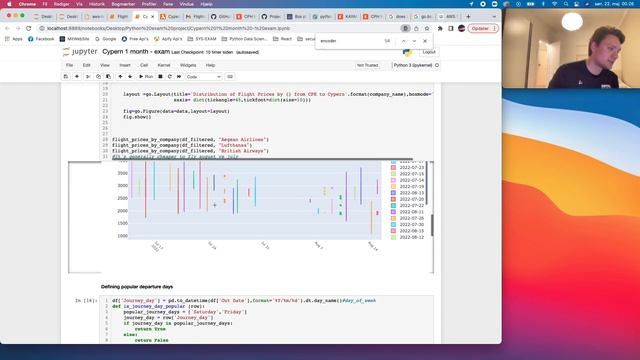Toggle the 2022-08-13 legend trace
The image size is (640, 360).
pos(407,193)
